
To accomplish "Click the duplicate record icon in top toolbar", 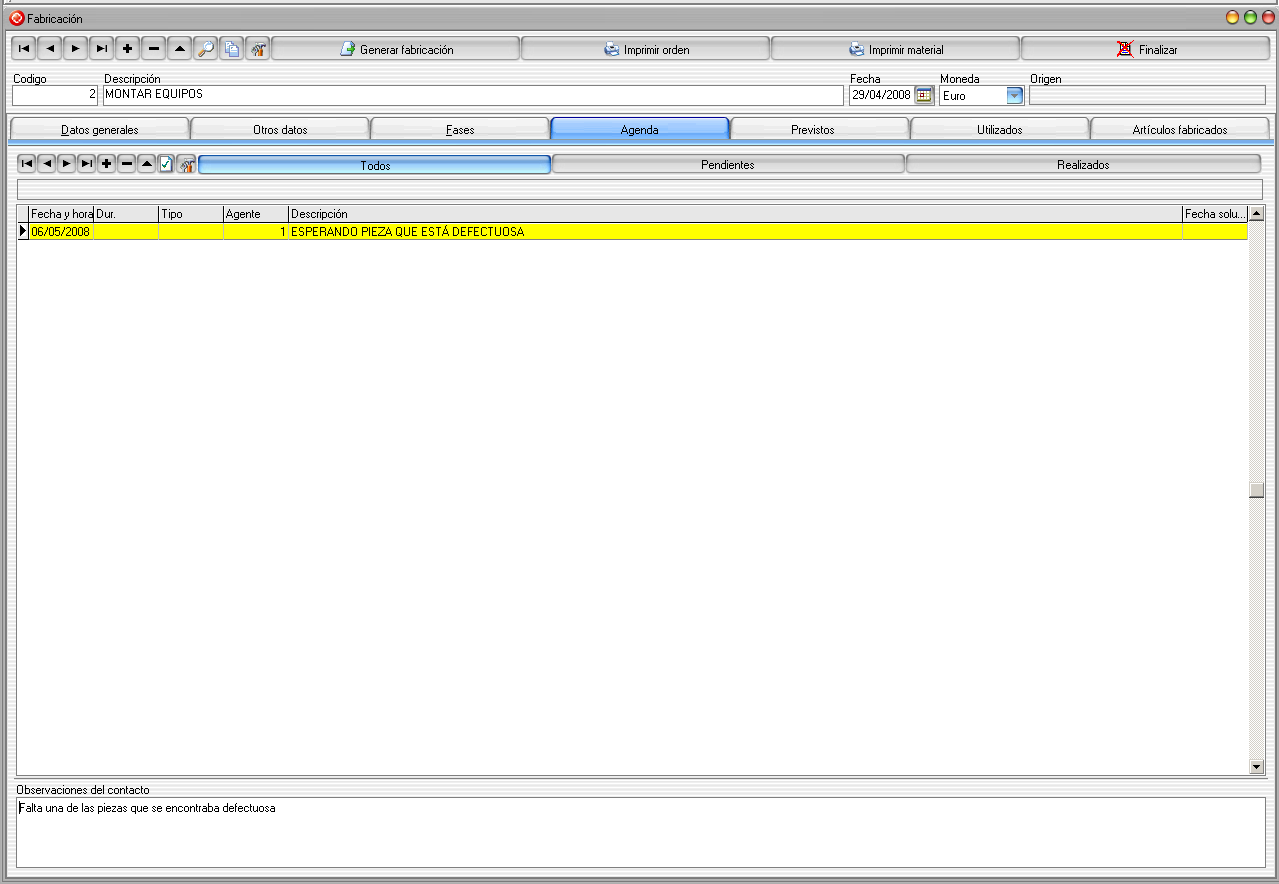I will (232, 49).
